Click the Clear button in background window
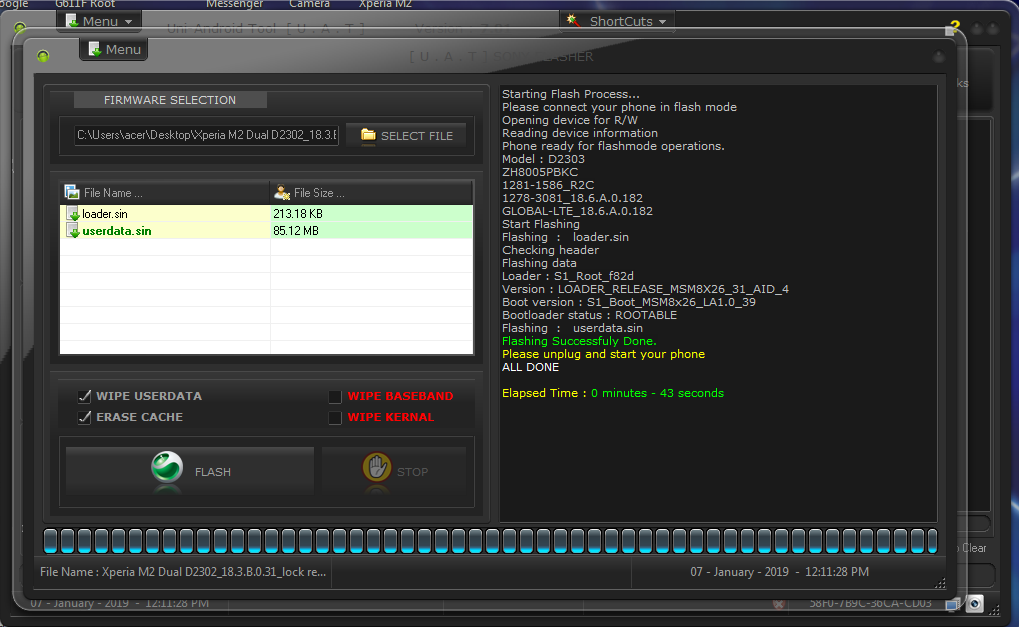This screenshot has height=627, width=1019. pyautogui.click(x=974, y=548)
